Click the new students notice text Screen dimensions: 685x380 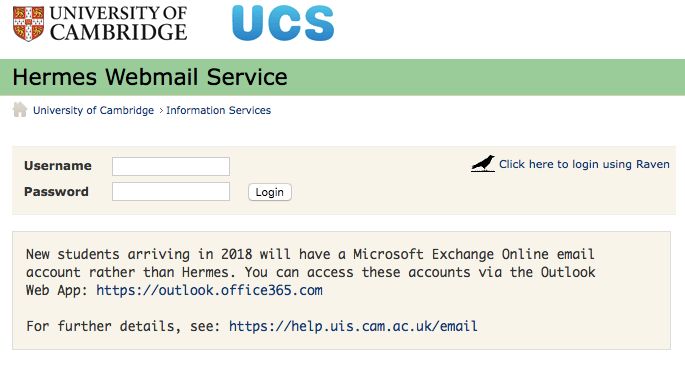click(x=310, y=272)
